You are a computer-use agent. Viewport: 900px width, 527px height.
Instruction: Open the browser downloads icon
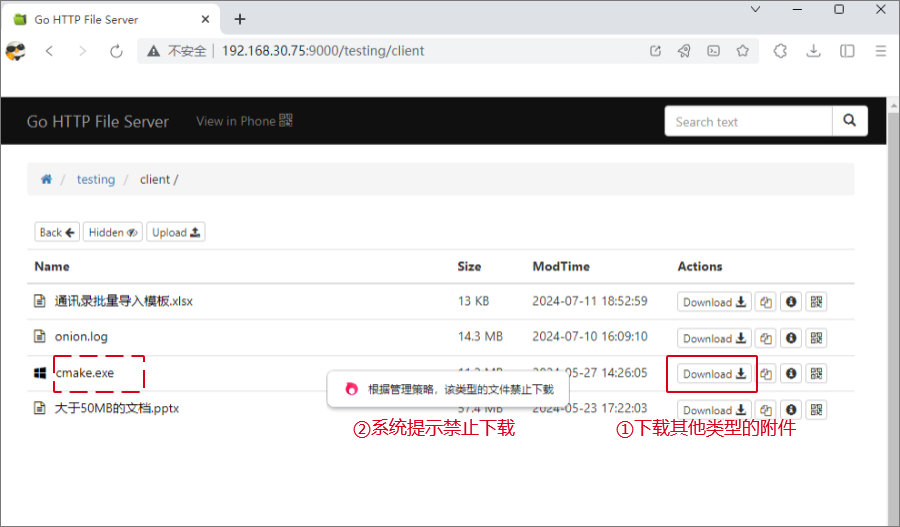click(x=813, y=51)
